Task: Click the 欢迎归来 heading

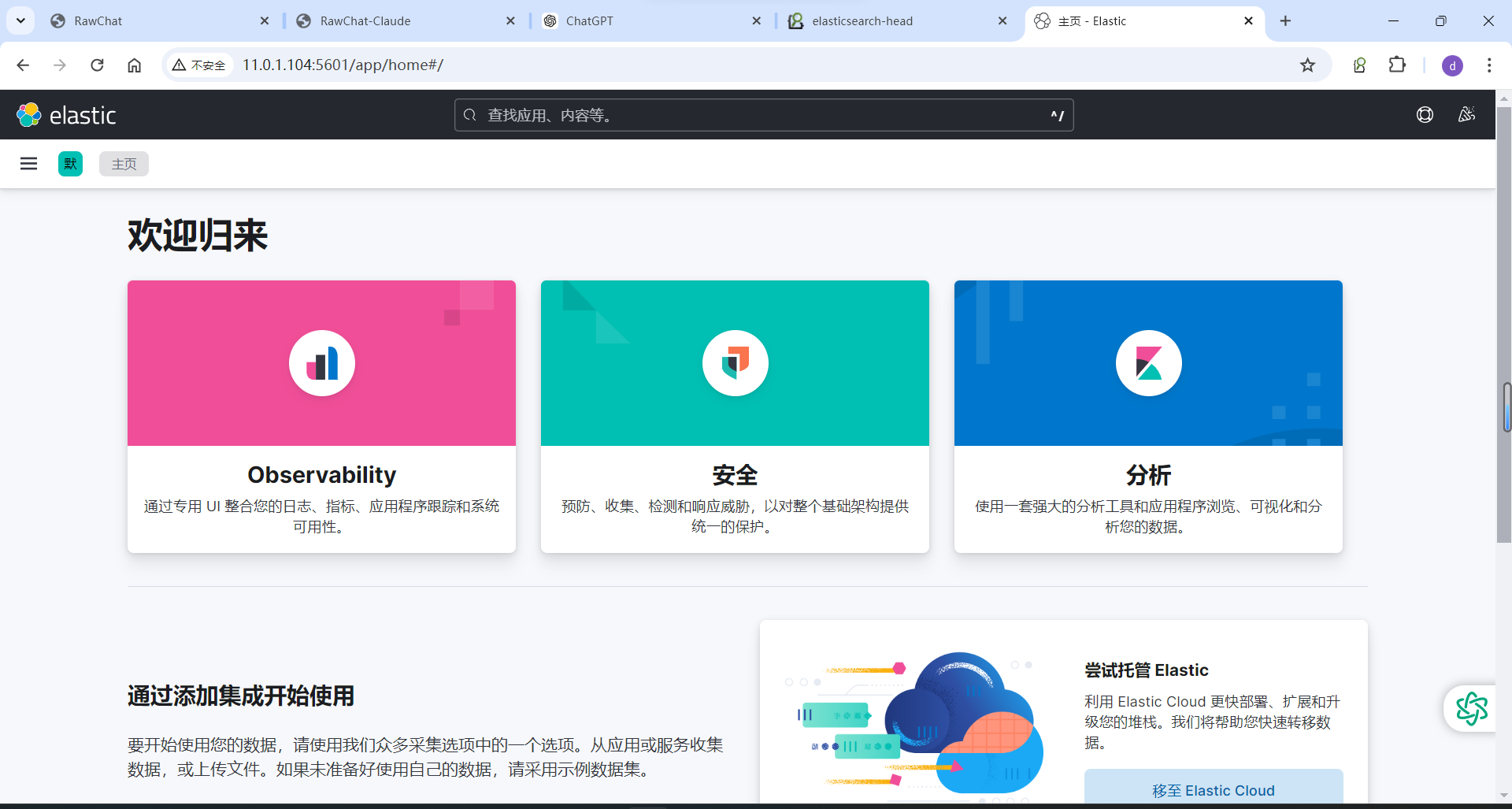Action: point(198,236)
